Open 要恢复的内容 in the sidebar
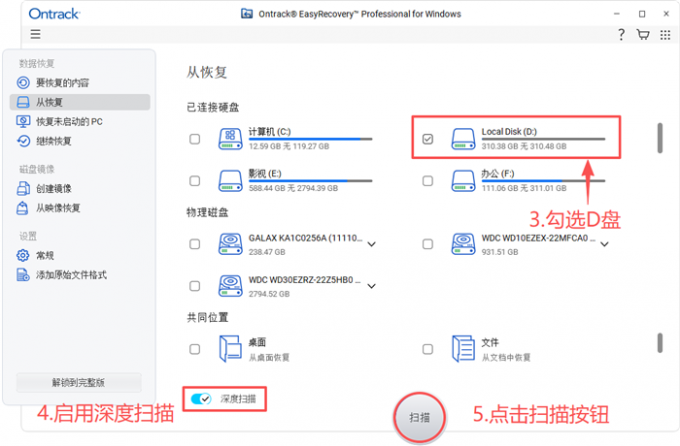680x446 pixels. (x=80, y=82)
